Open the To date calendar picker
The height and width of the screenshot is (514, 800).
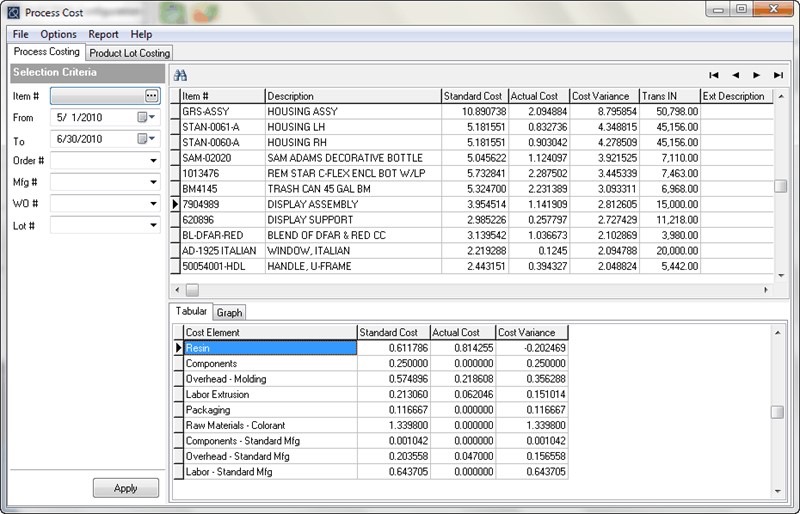[145, 142]
